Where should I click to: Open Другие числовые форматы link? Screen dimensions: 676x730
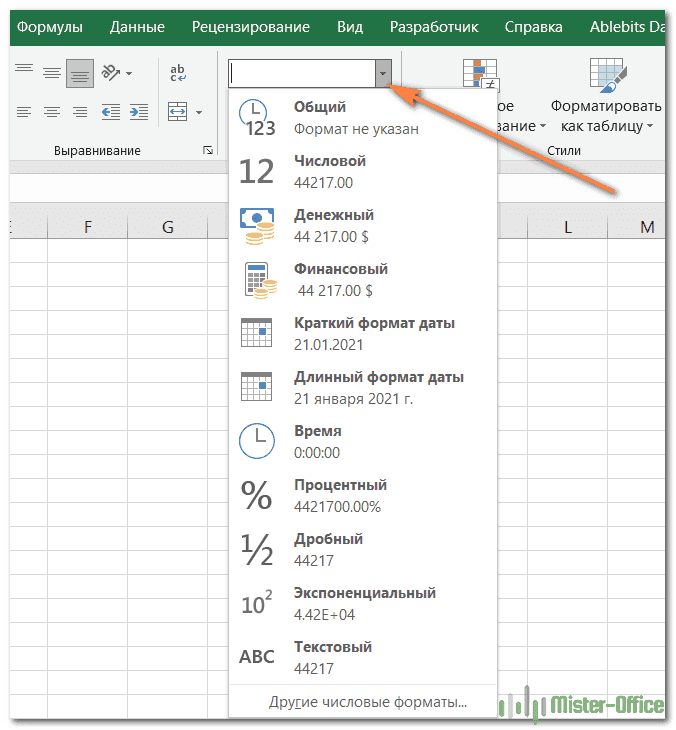[x=367, y=701]
